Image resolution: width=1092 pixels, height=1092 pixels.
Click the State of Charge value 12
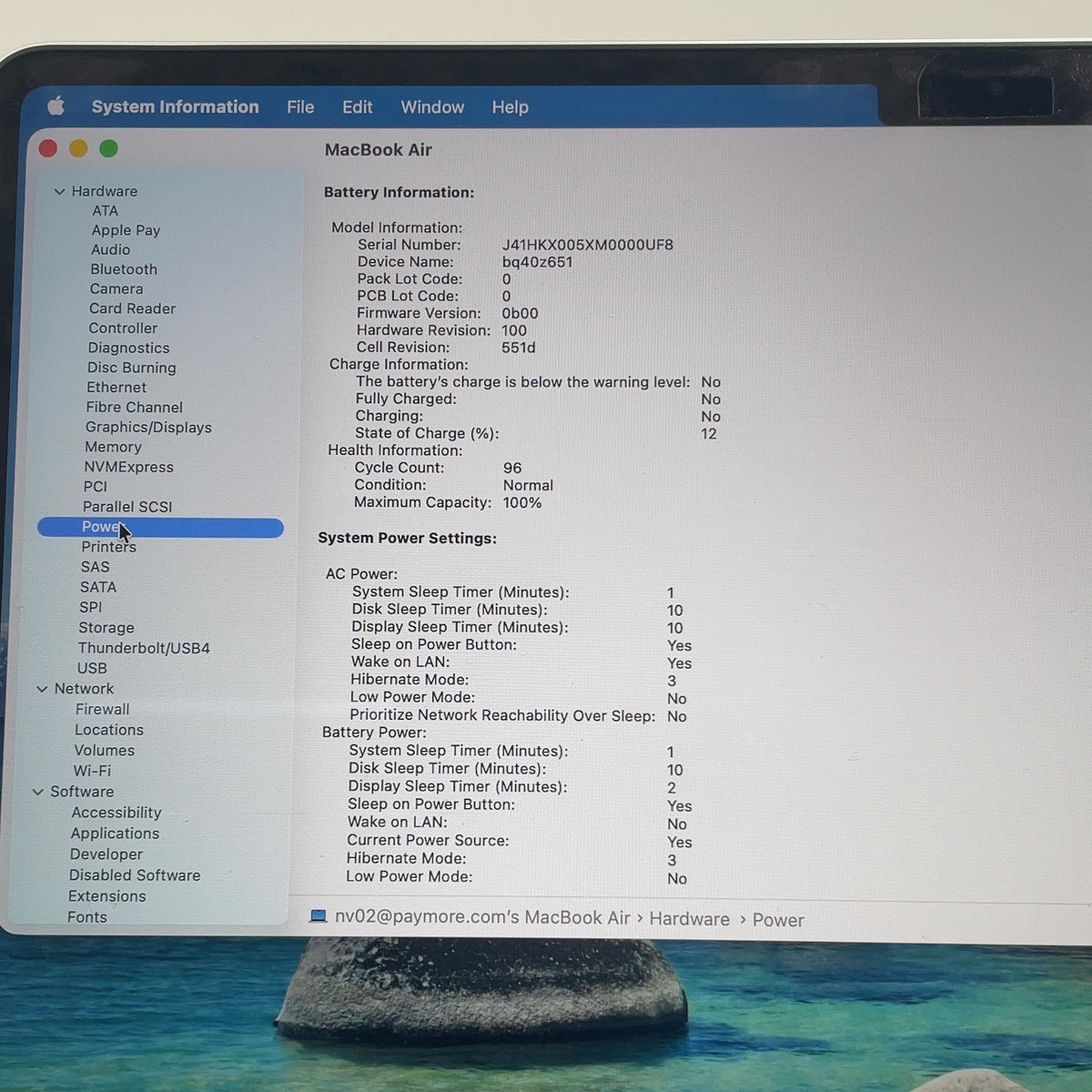[709, 434]
